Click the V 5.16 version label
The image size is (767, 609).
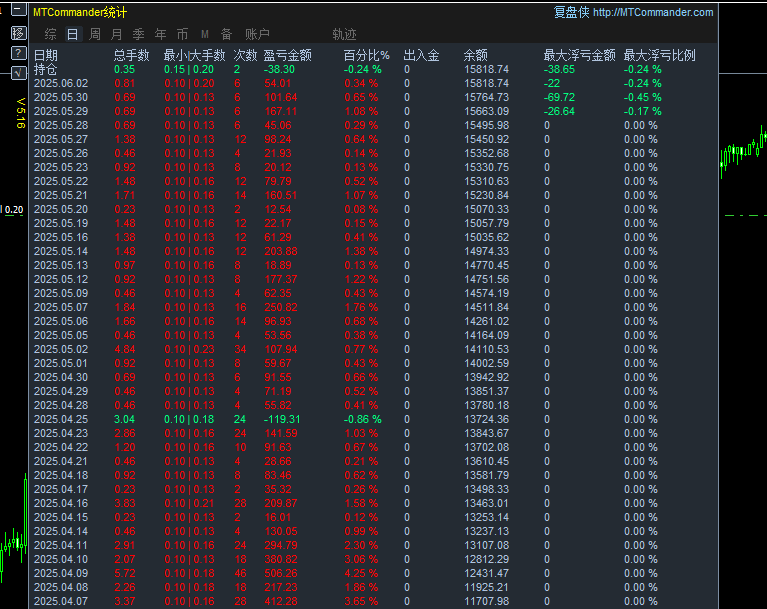(20, 113)
